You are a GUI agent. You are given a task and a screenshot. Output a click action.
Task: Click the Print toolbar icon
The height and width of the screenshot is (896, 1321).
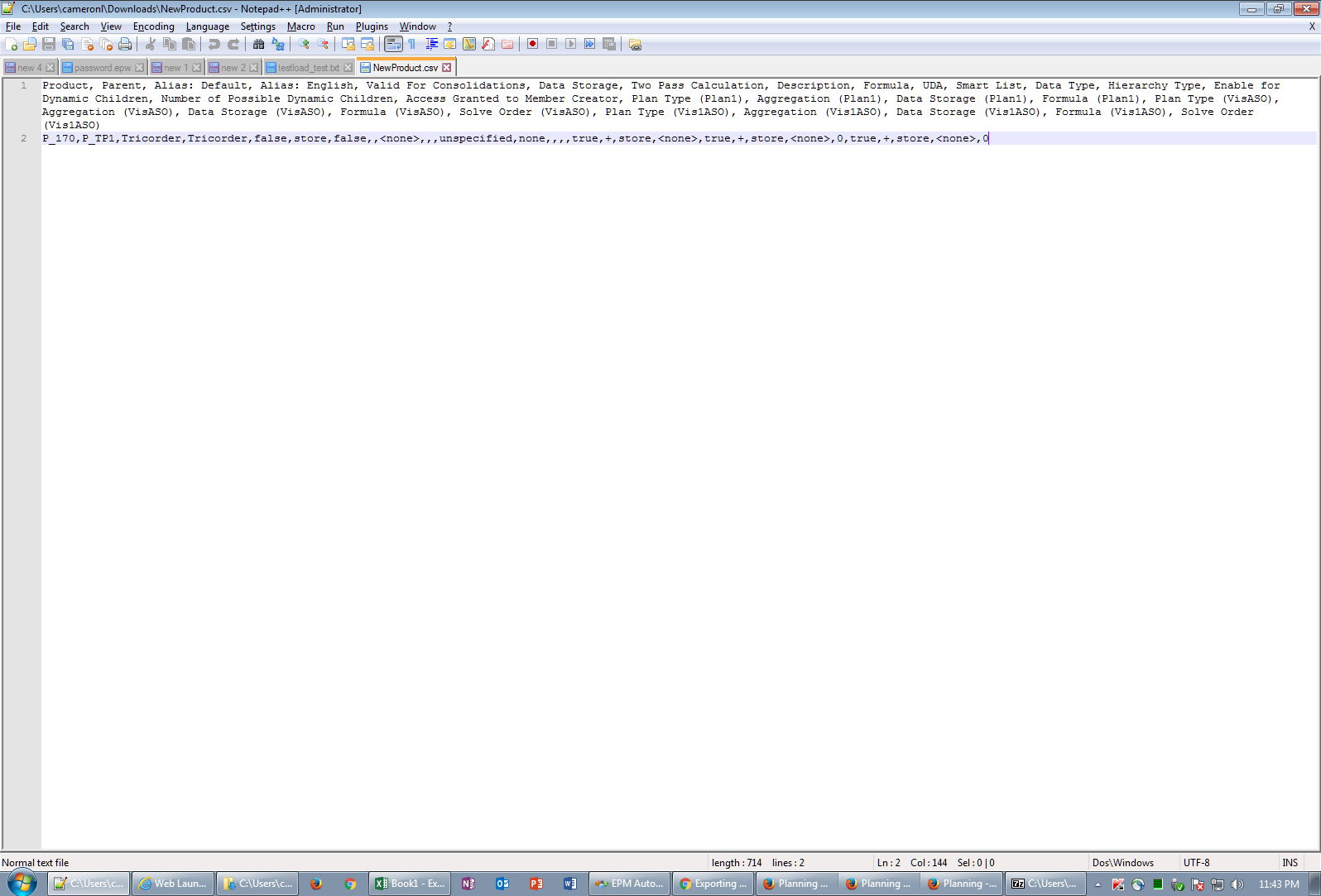click(x=125, y=44)
